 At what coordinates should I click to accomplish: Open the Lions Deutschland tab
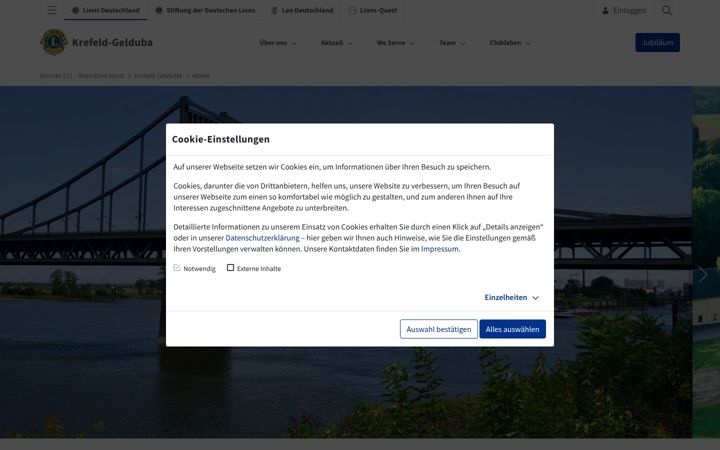click(x=106, y=10)
